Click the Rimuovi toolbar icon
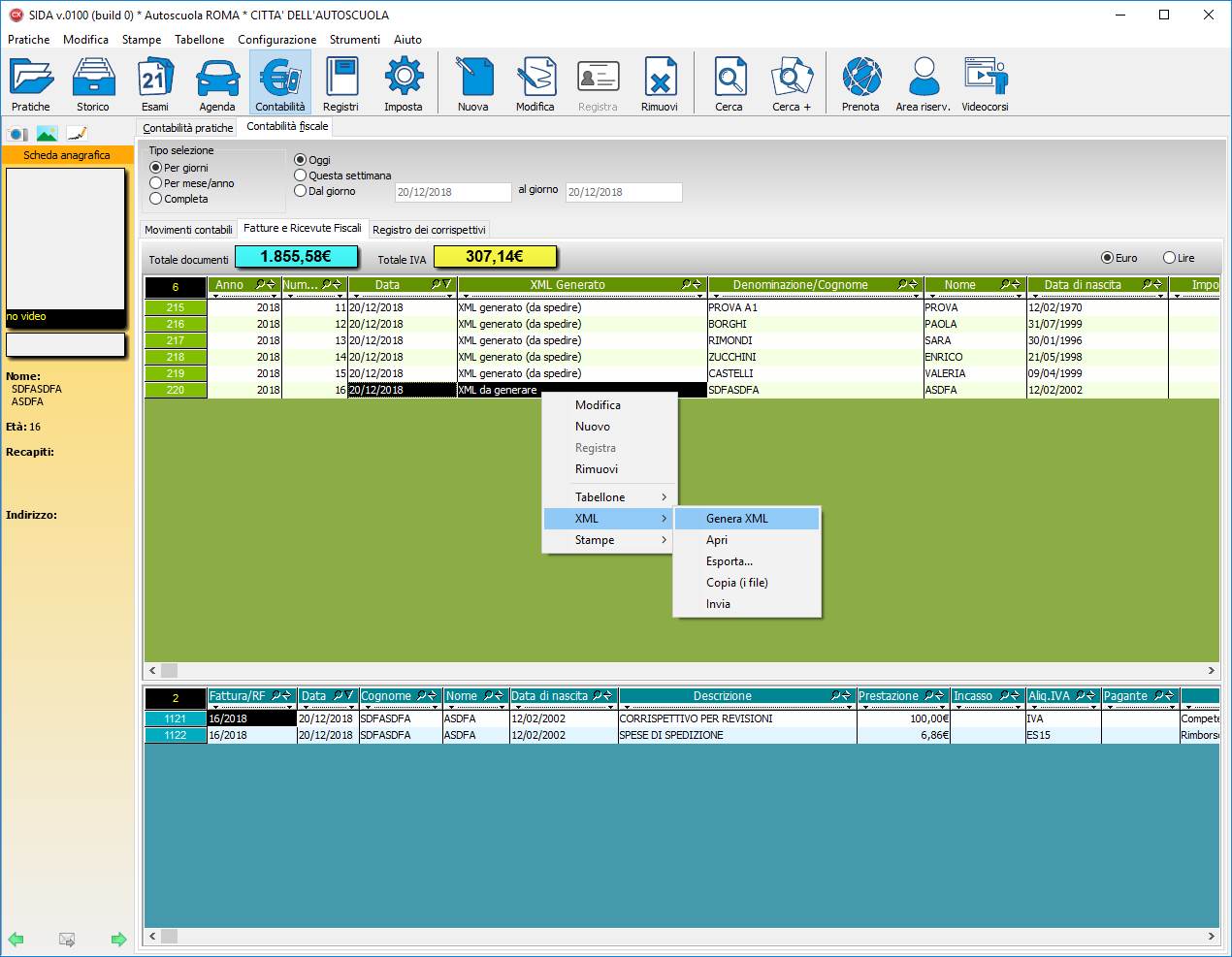The height and width of the screenshot is (957, 1232). [660, 79]
